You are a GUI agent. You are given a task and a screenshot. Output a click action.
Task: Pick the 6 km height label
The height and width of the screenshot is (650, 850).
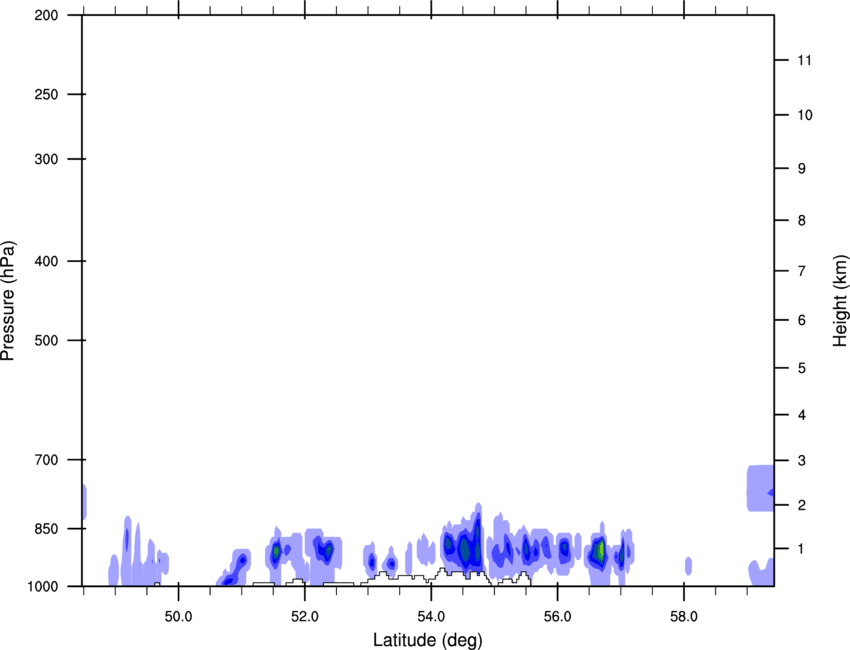tap(802, 320)
